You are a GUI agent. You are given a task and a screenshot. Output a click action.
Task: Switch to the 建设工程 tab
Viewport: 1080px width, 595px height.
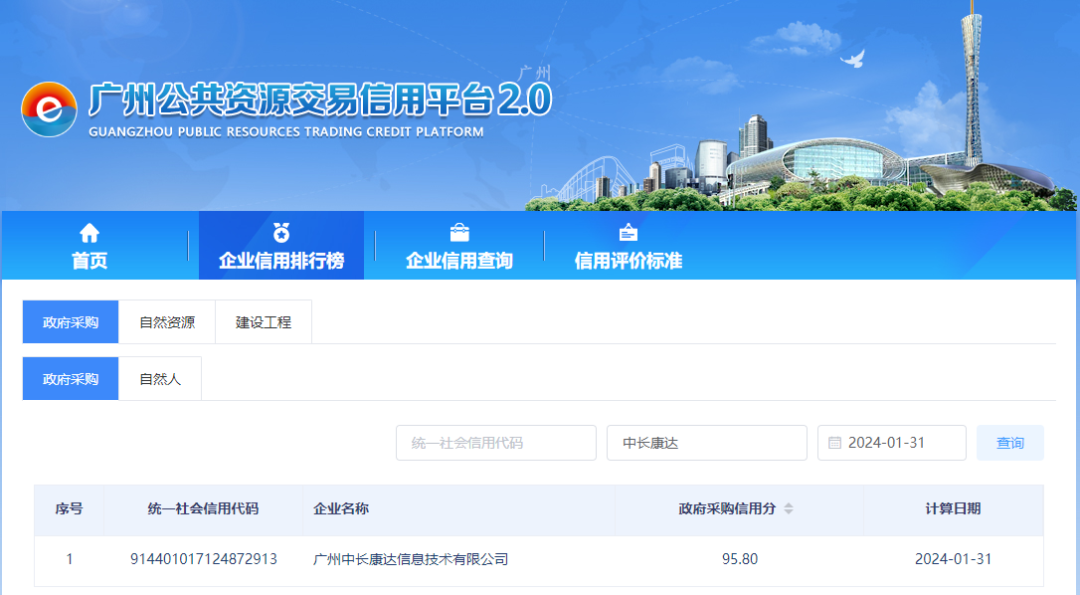263,322
